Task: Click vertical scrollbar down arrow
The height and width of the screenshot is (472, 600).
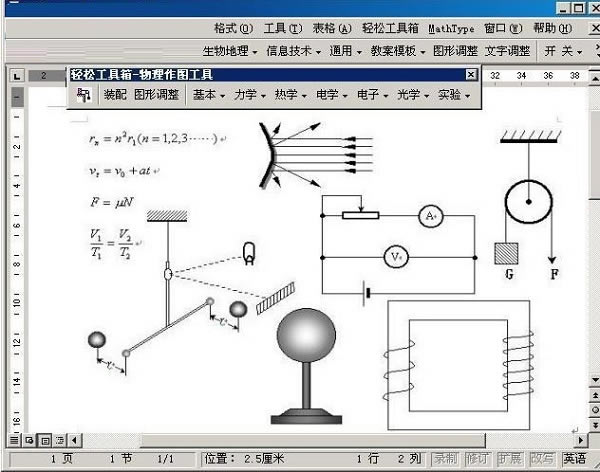Action: [x=595, y=380]
